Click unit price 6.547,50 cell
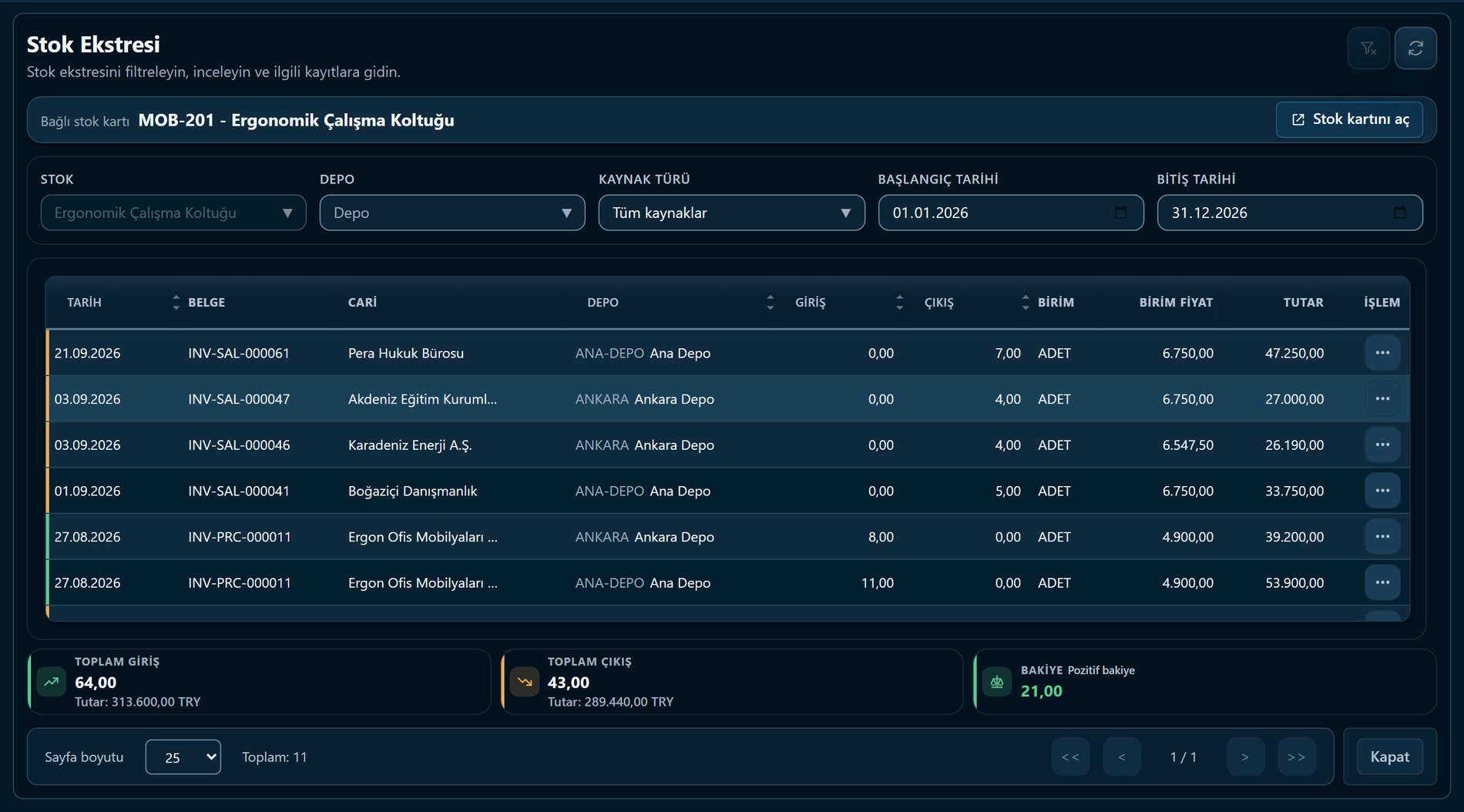This screenshot has width=1464, height=812. tap(1187, 445)
